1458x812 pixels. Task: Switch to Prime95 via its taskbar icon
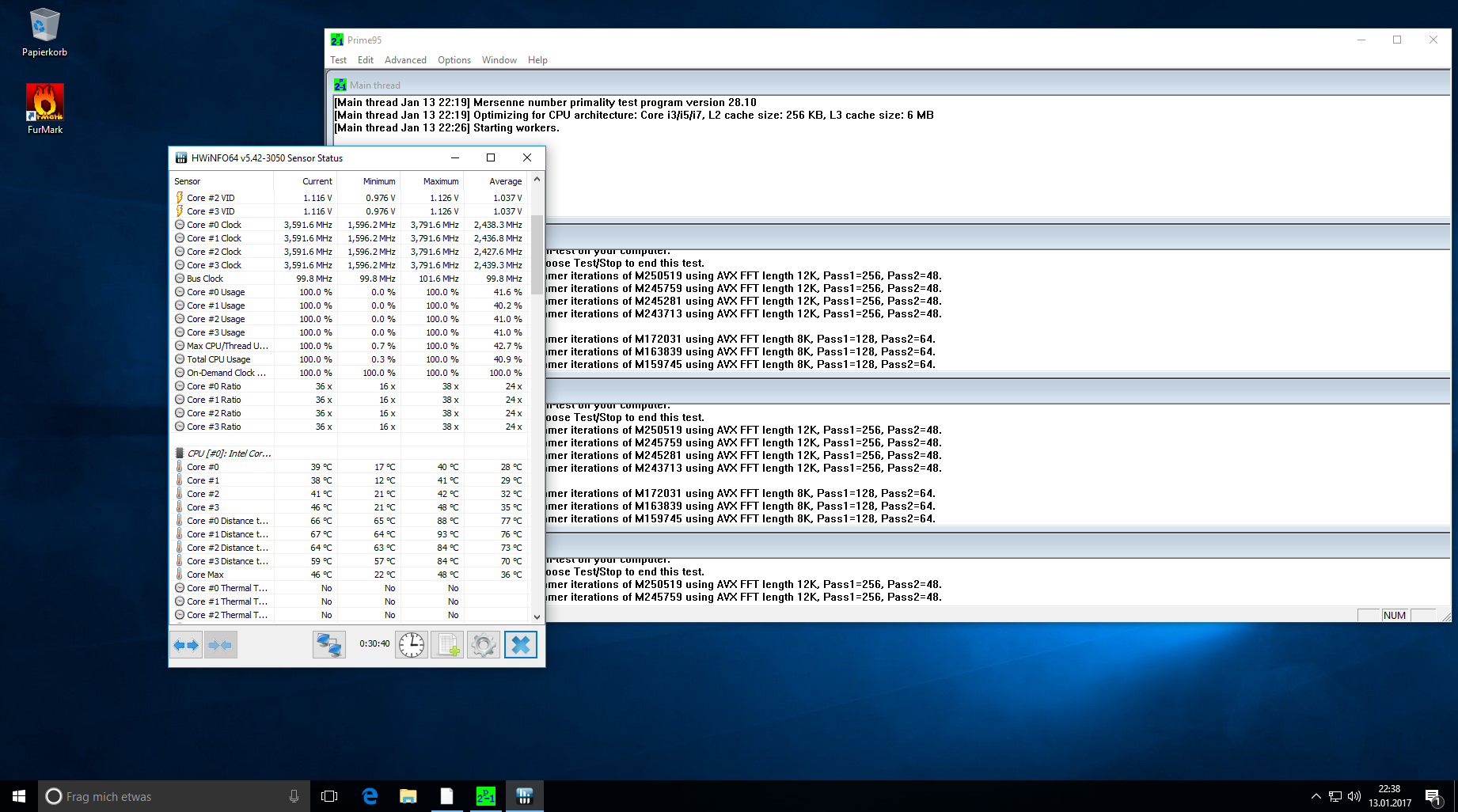486,796
